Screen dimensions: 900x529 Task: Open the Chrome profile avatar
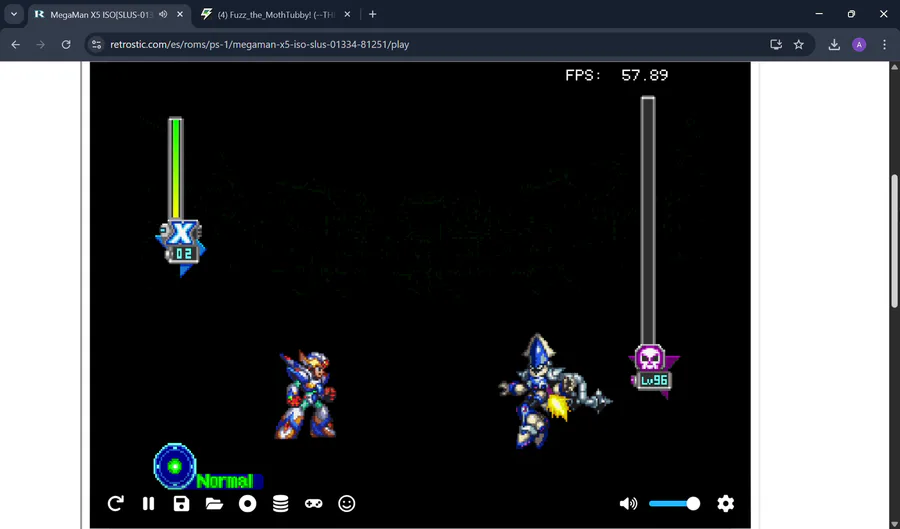click(859, 44)
